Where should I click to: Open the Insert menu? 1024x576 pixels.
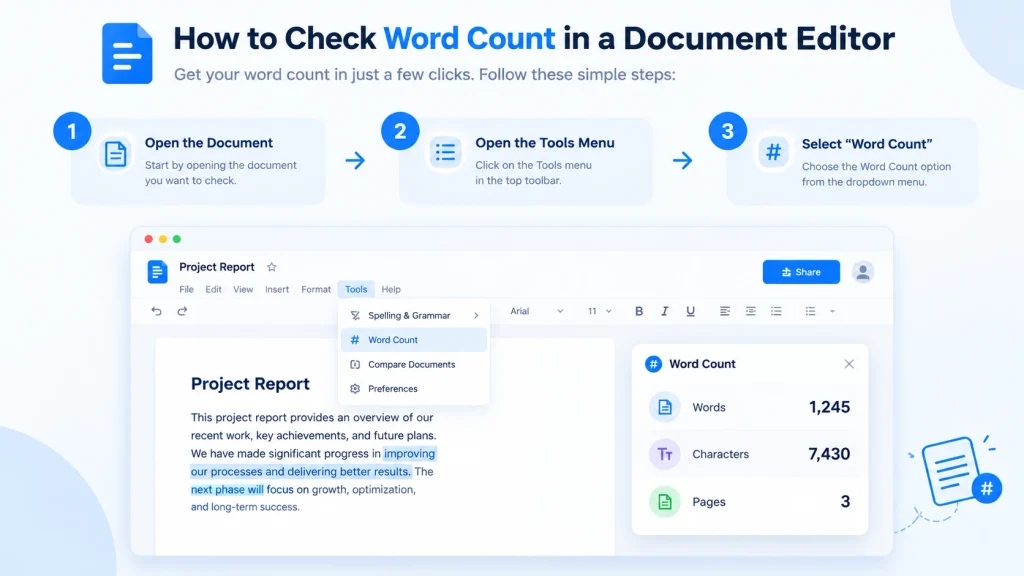pyautogui.click(x=277, y=289)
